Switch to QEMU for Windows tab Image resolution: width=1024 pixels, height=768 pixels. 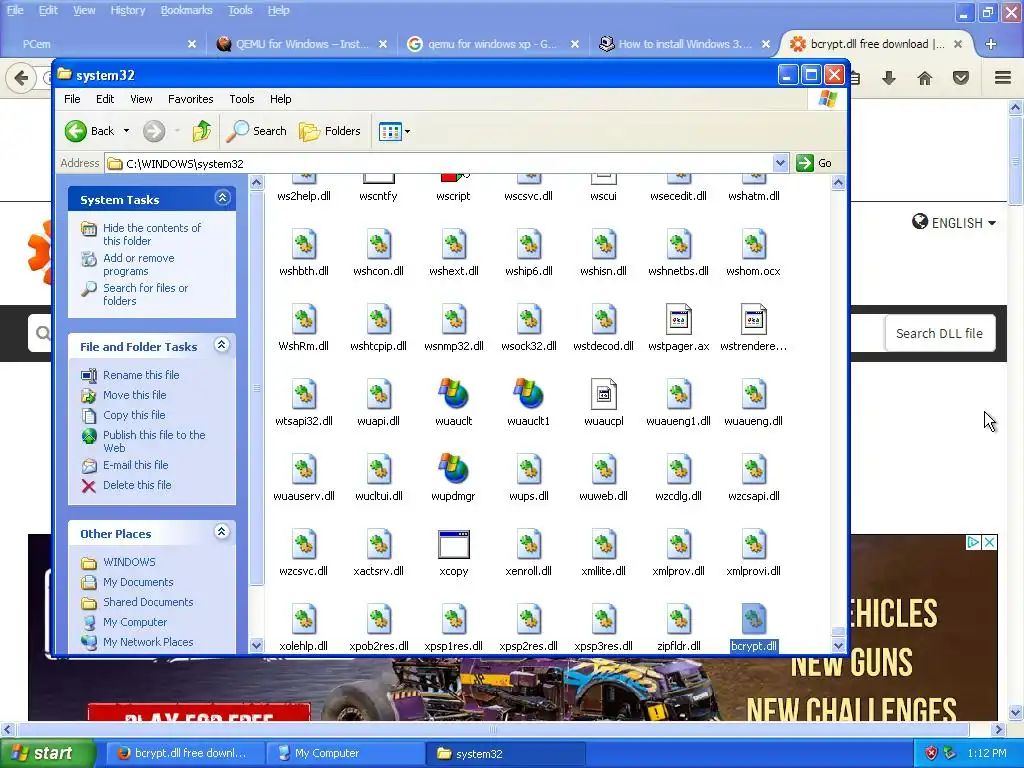point(302,44)
